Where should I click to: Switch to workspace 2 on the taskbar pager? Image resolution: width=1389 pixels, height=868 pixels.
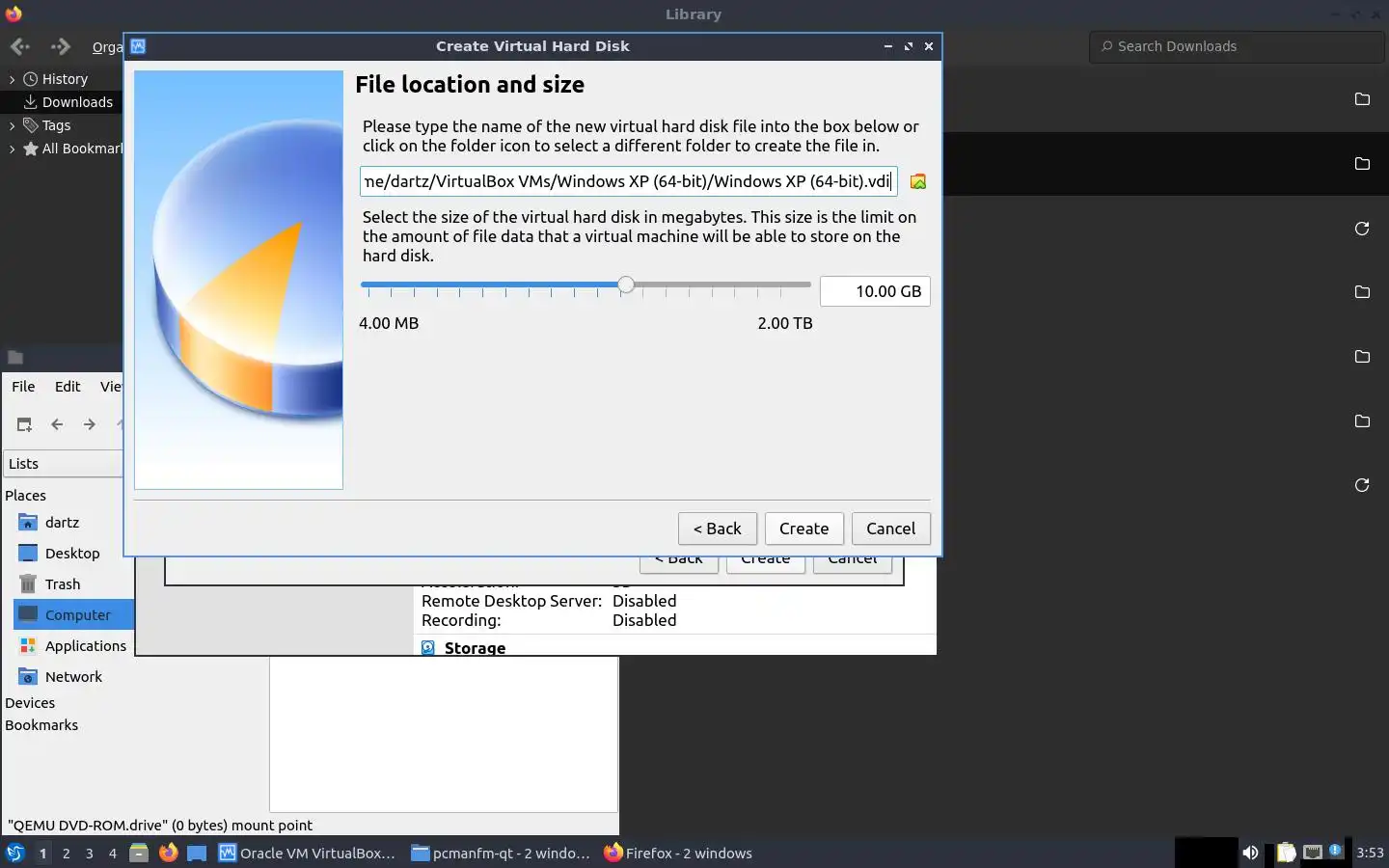click(66, 854)
